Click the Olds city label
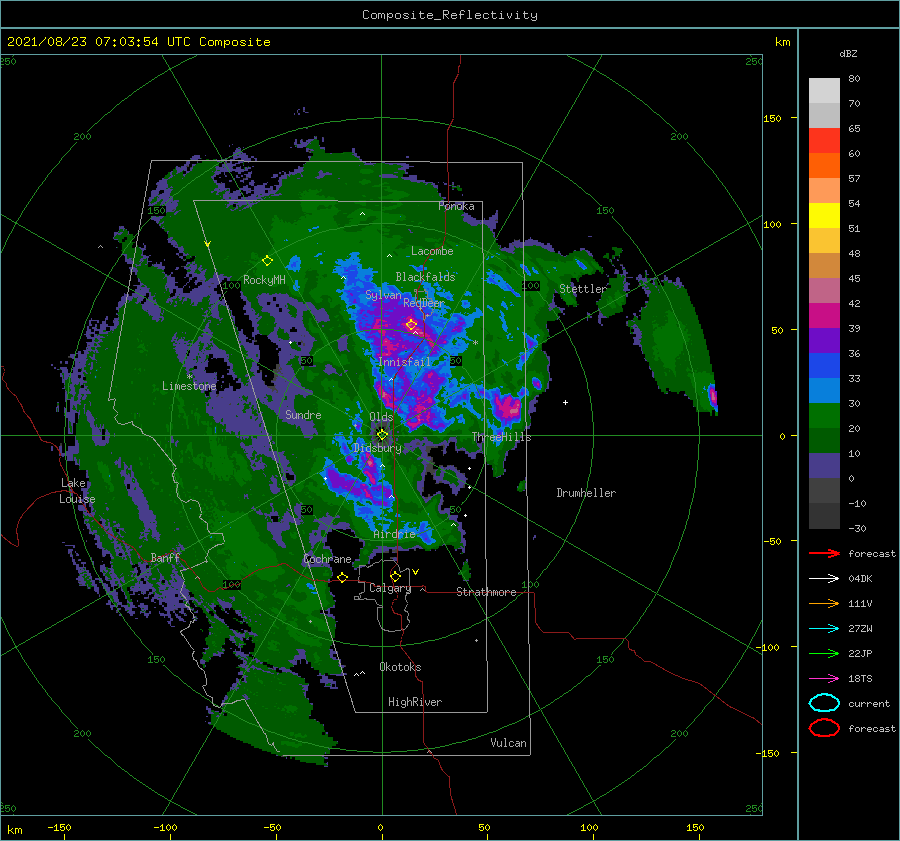The height and width of the screenshot is (841, 900). (x=381, y=417)
